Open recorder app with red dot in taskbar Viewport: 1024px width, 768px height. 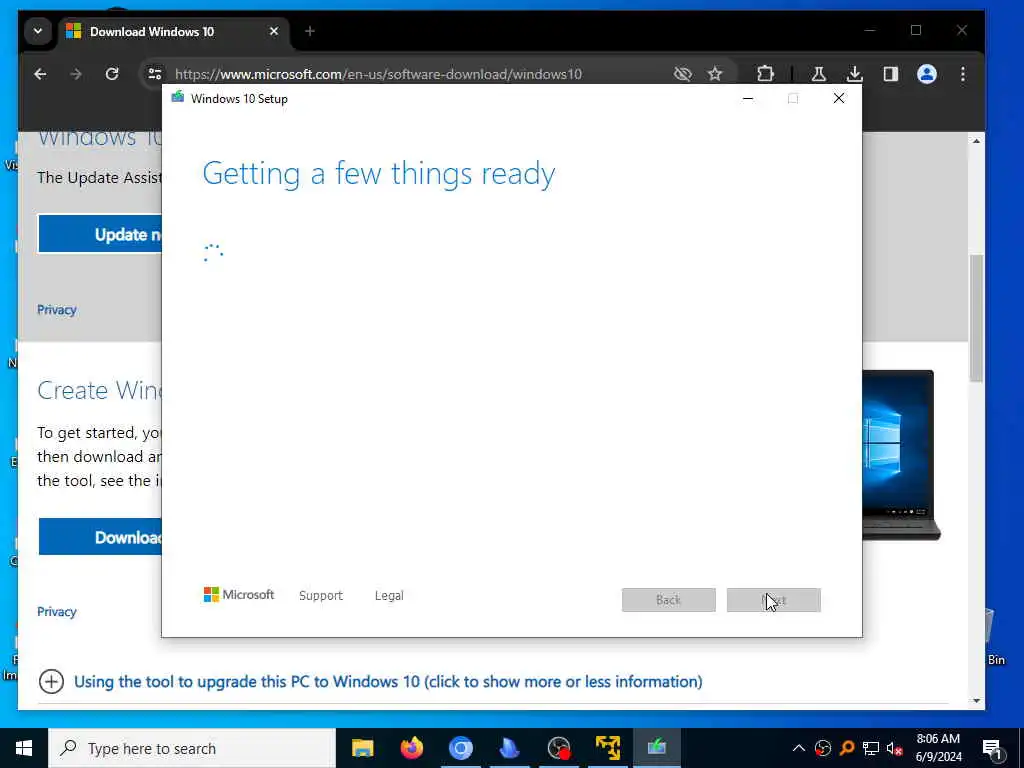[x=559, y=748]
